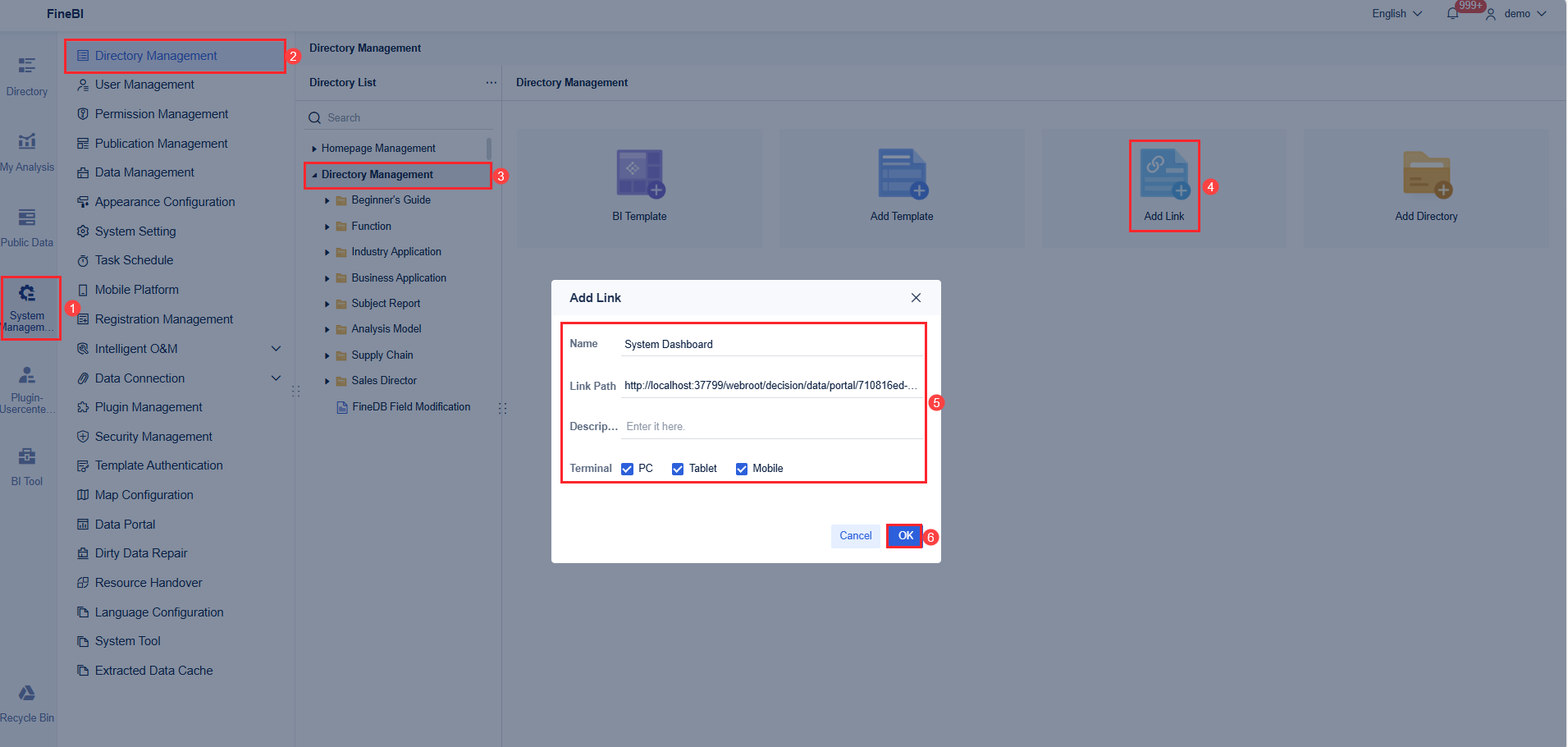
Task: Open the English language dropdown
Action: click(x=1397, y=14)
